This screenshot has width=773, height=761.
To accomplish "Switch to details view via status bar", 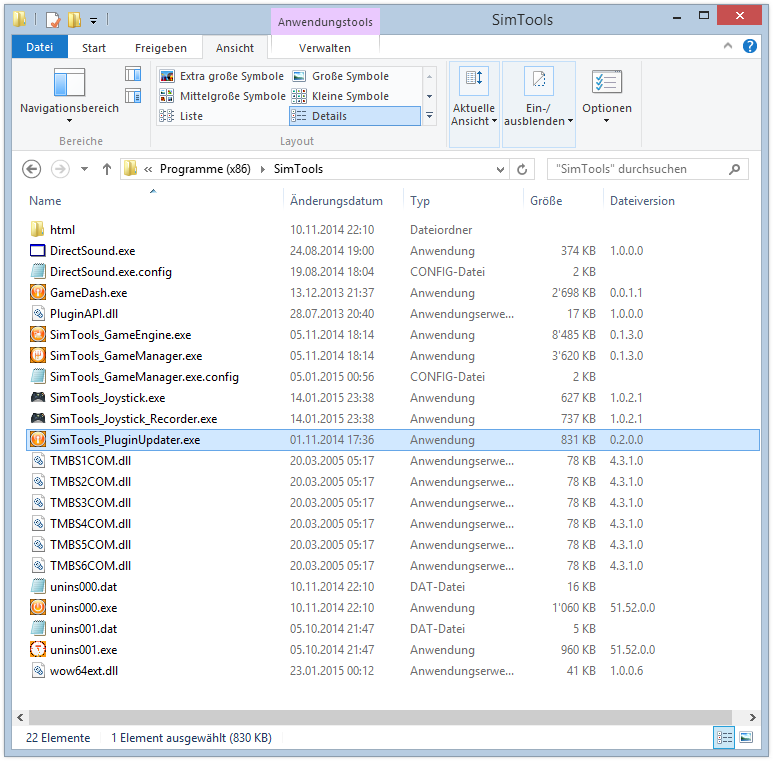I will point(724,738).
